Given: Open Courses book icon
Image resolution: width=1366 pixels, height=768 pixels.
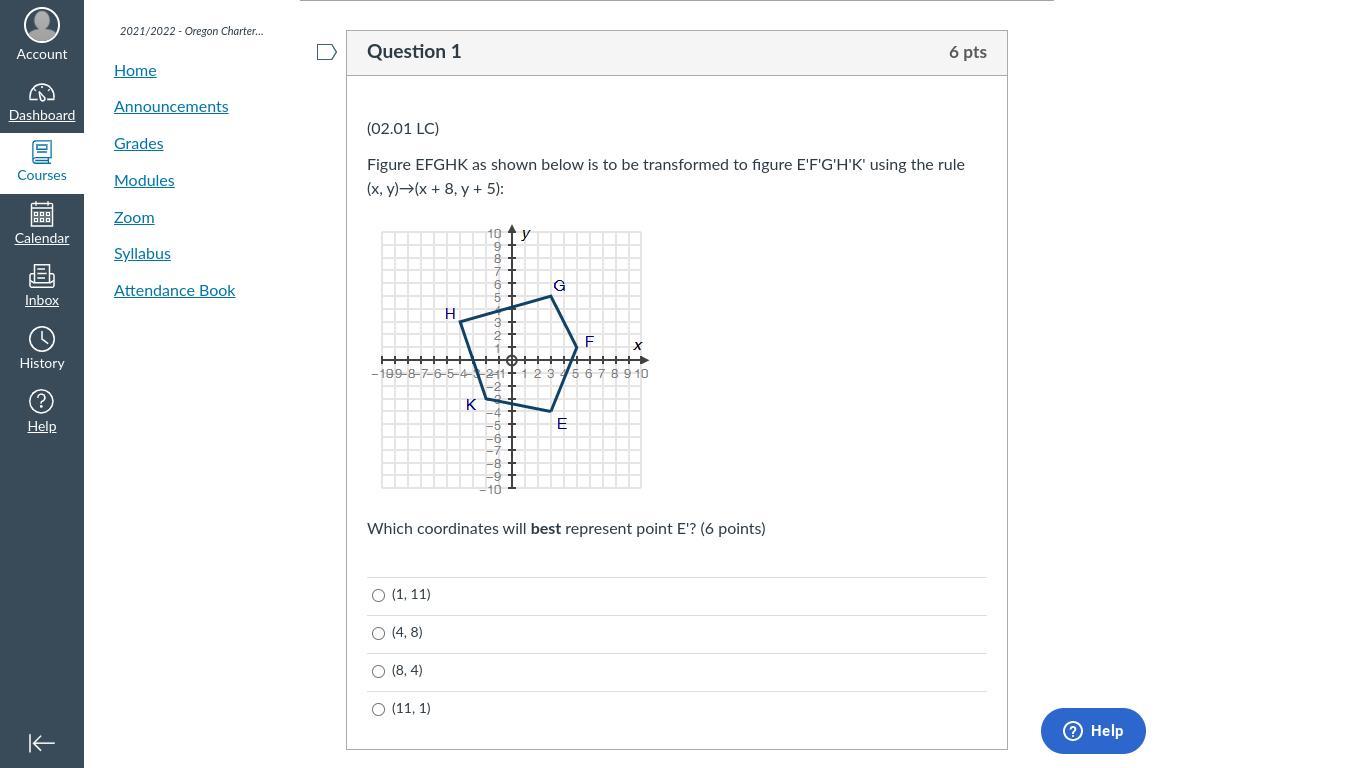Looking at the screenshot, I should point(41,153).
